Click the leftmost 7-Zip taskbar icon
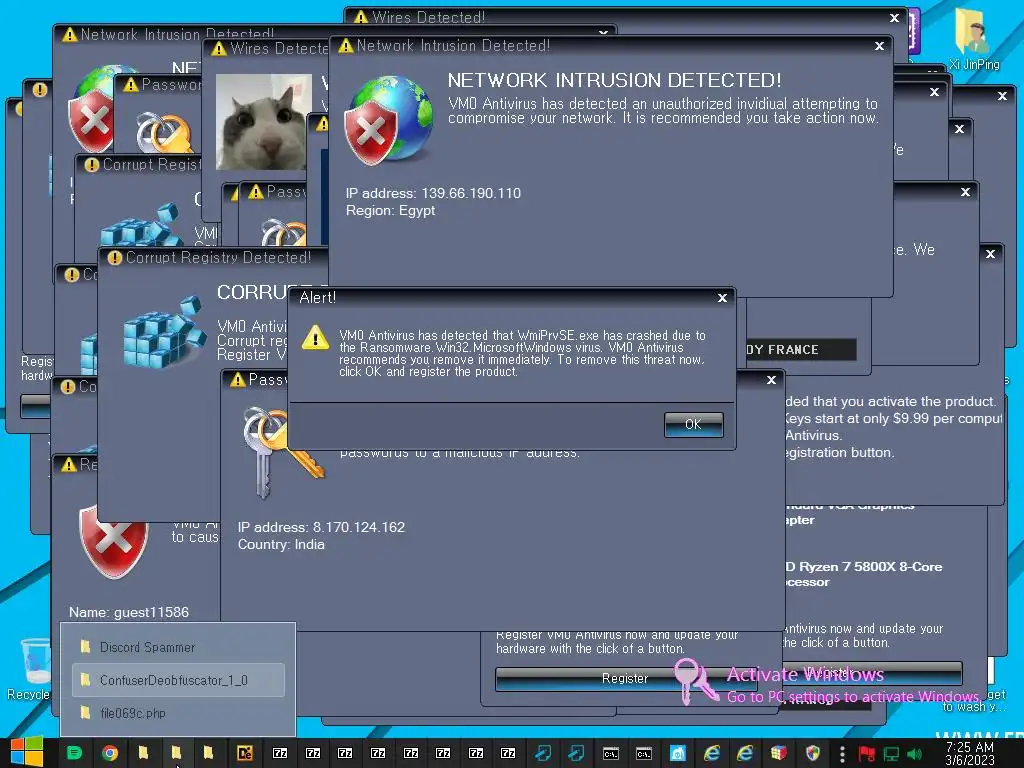Viewport: 1024px width, 768px height. pyautogui.click(x=280, y=753)
